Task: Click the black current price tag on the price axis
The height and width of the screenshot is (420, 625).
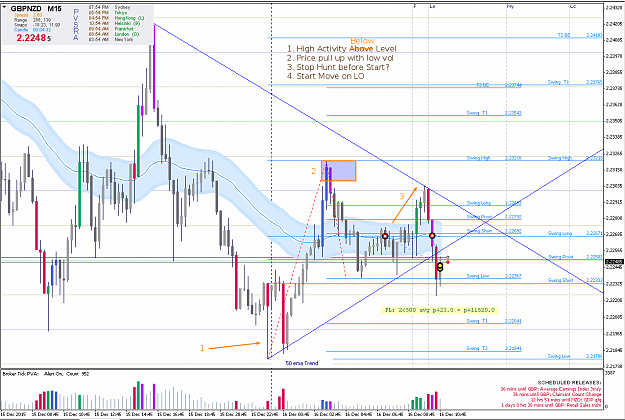Action: 614,262
